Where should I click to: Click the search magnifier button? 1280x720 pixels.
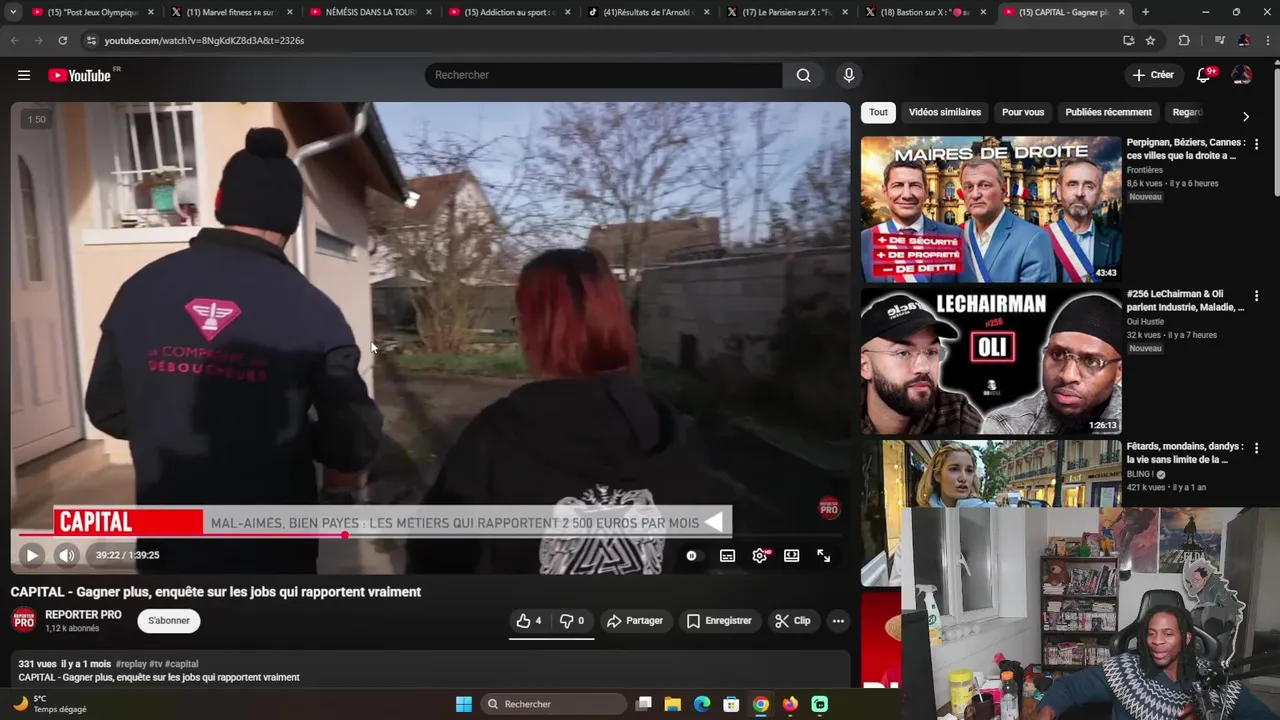click(x=803, y=75)
